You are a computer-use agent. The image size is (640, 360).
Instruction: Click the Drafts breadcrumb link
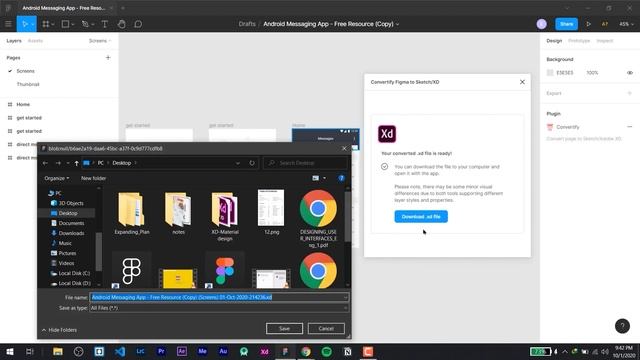pos(247,24)
